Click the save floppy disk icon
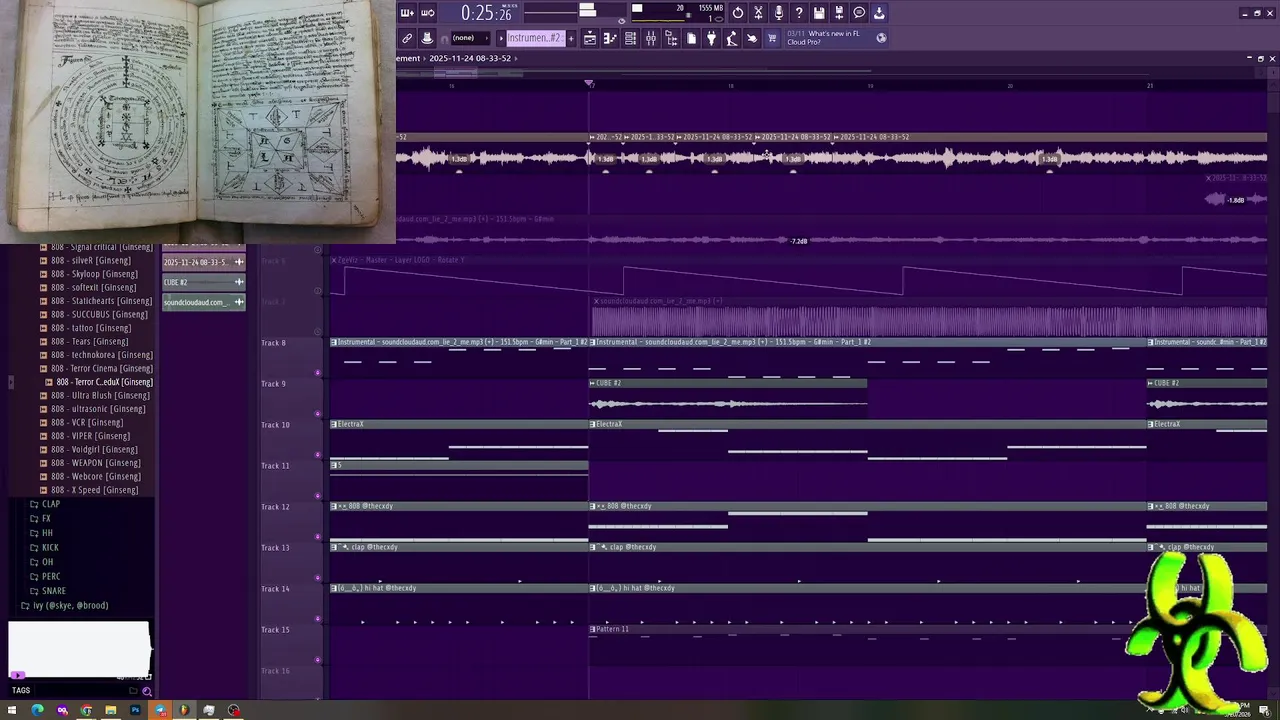The image size is (1280, 720). [819, 13]
